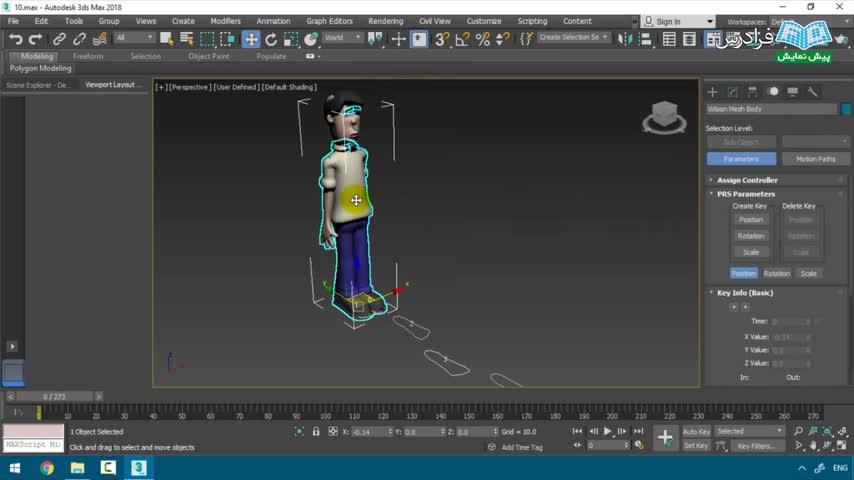Screen dimensions: 854x480
Task: Toggle the Angle Snap icon
Action: click(462, 39)
